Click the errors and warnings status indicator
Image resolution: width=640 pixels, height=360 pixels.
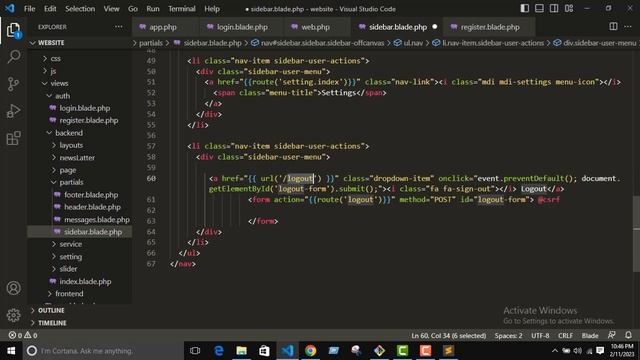click(23, 335)
